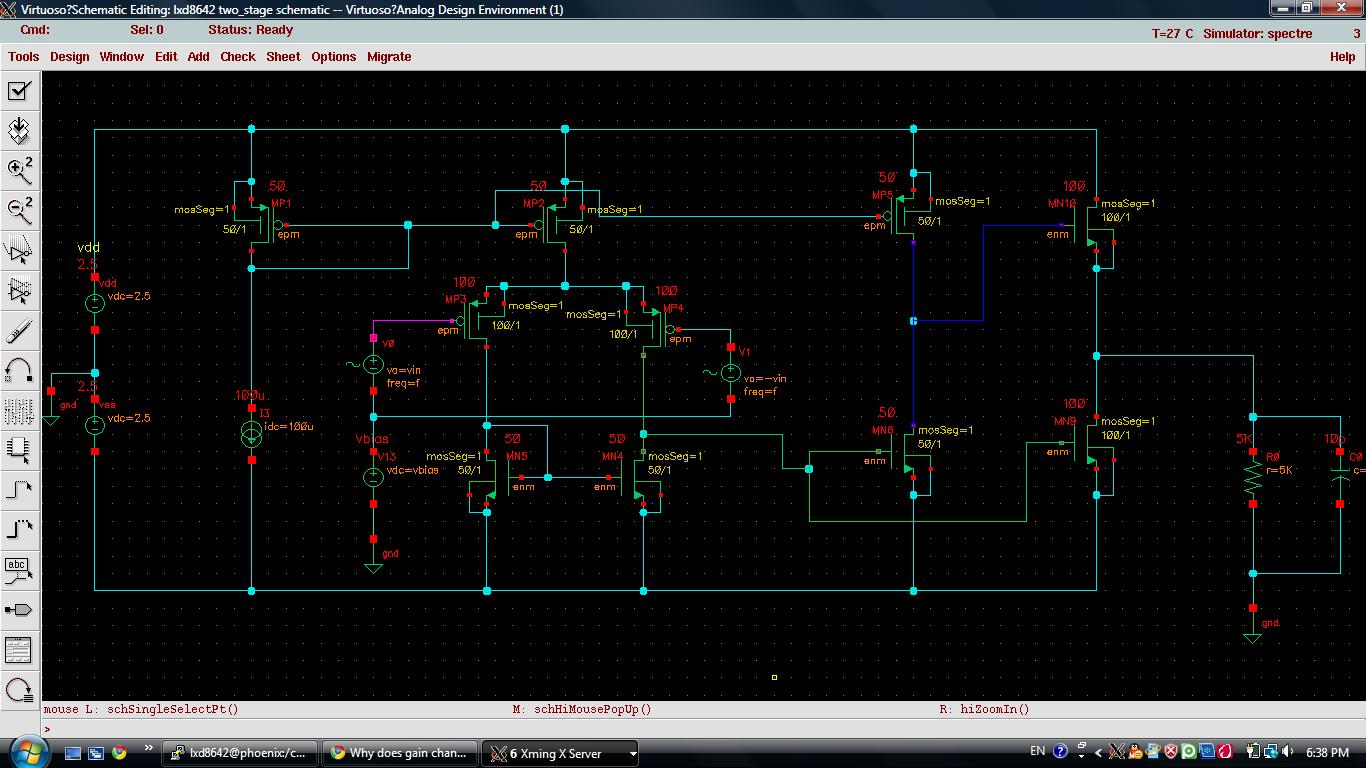Click the Repeat icon at toolbar bottom

click(x=19, y=690)
